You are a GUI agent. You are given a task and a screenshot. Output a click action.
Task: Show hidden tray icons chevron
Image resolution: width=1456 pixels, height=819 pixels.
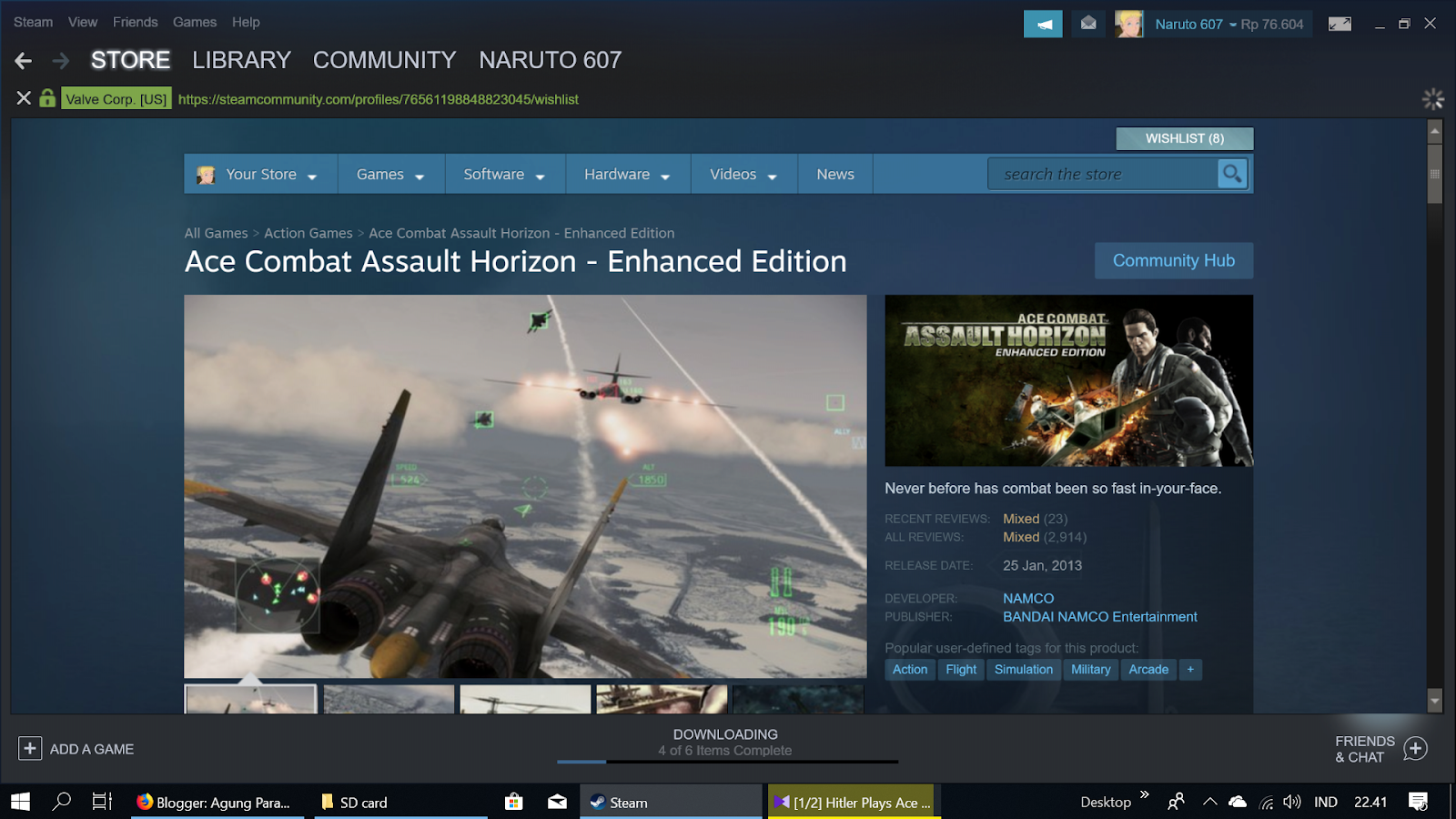1209,802
